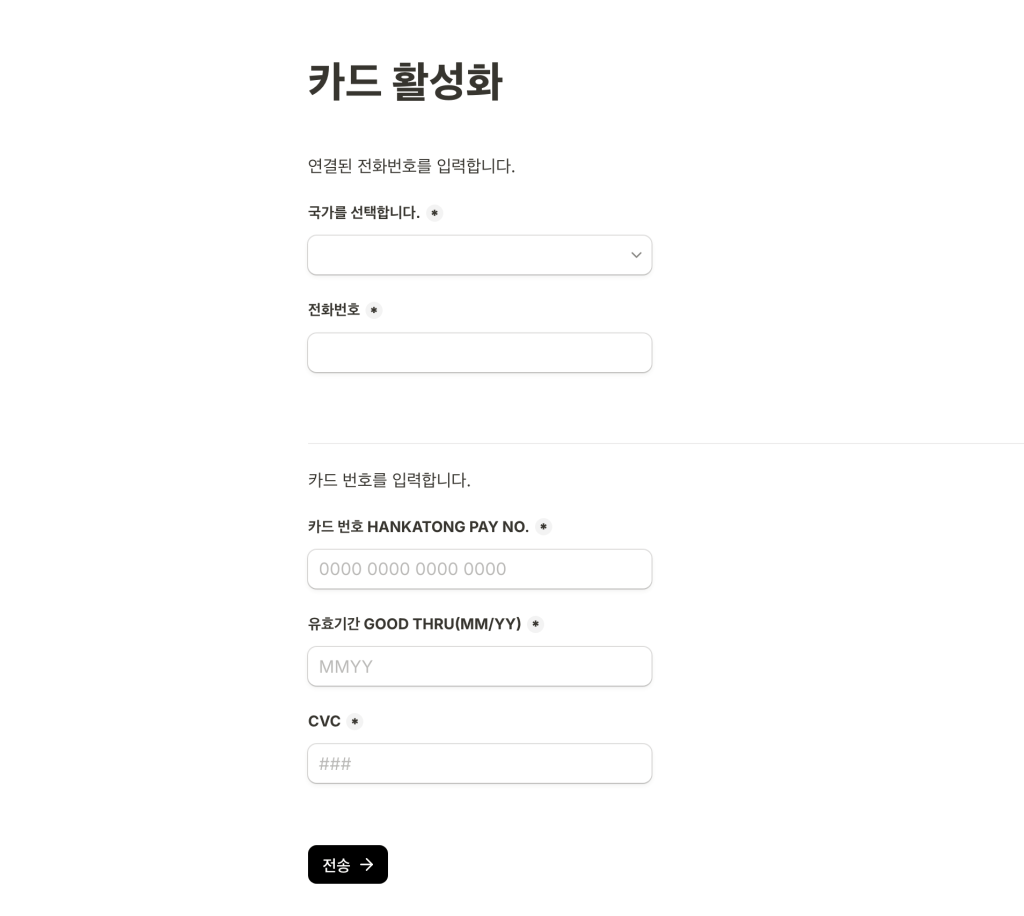Click the chevron on the country selector
Viewport: 1024px width, 916px height.
tap(636, 255)
